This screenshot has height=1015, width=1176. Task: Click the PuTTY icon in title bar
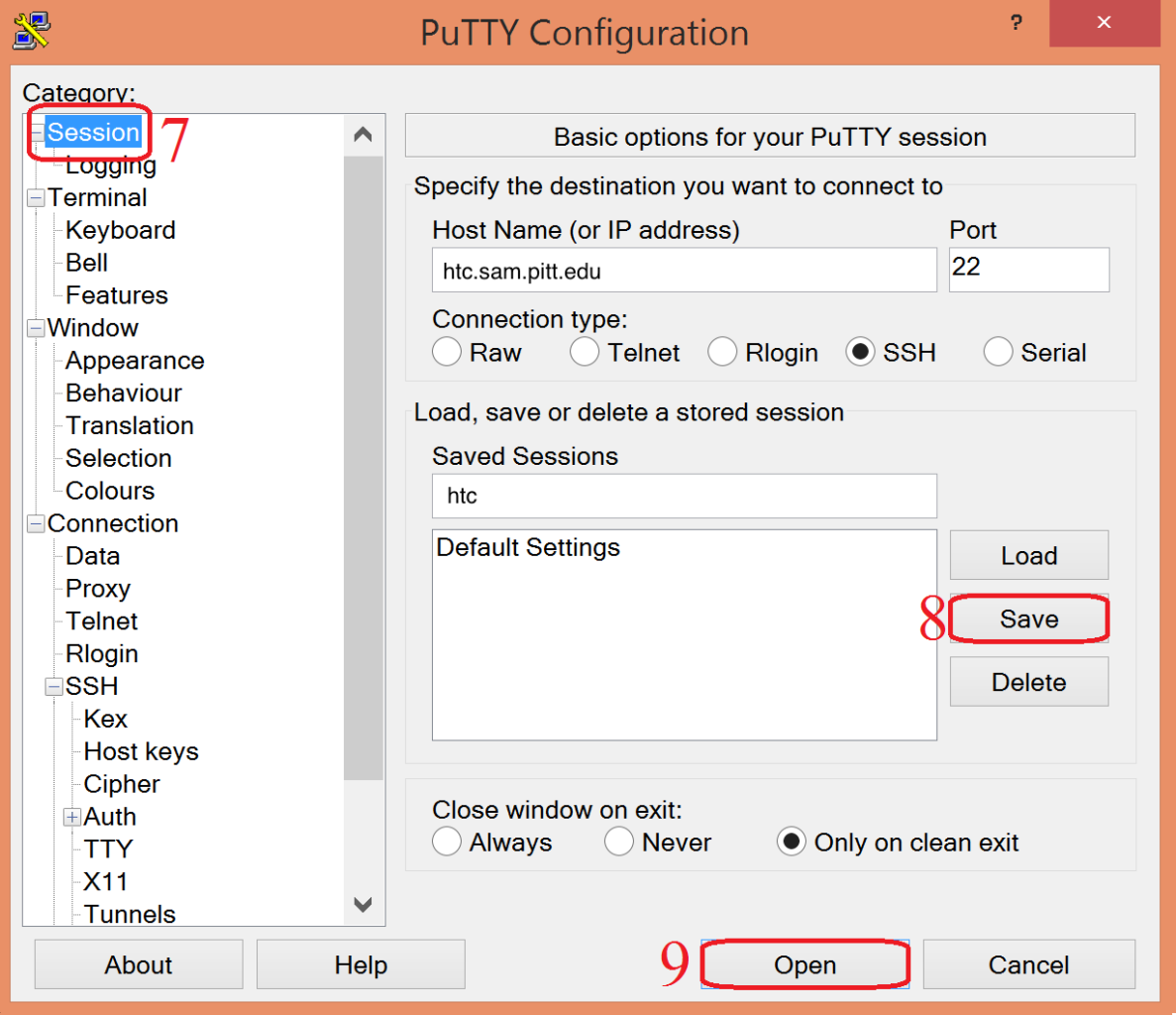[31, 30]
